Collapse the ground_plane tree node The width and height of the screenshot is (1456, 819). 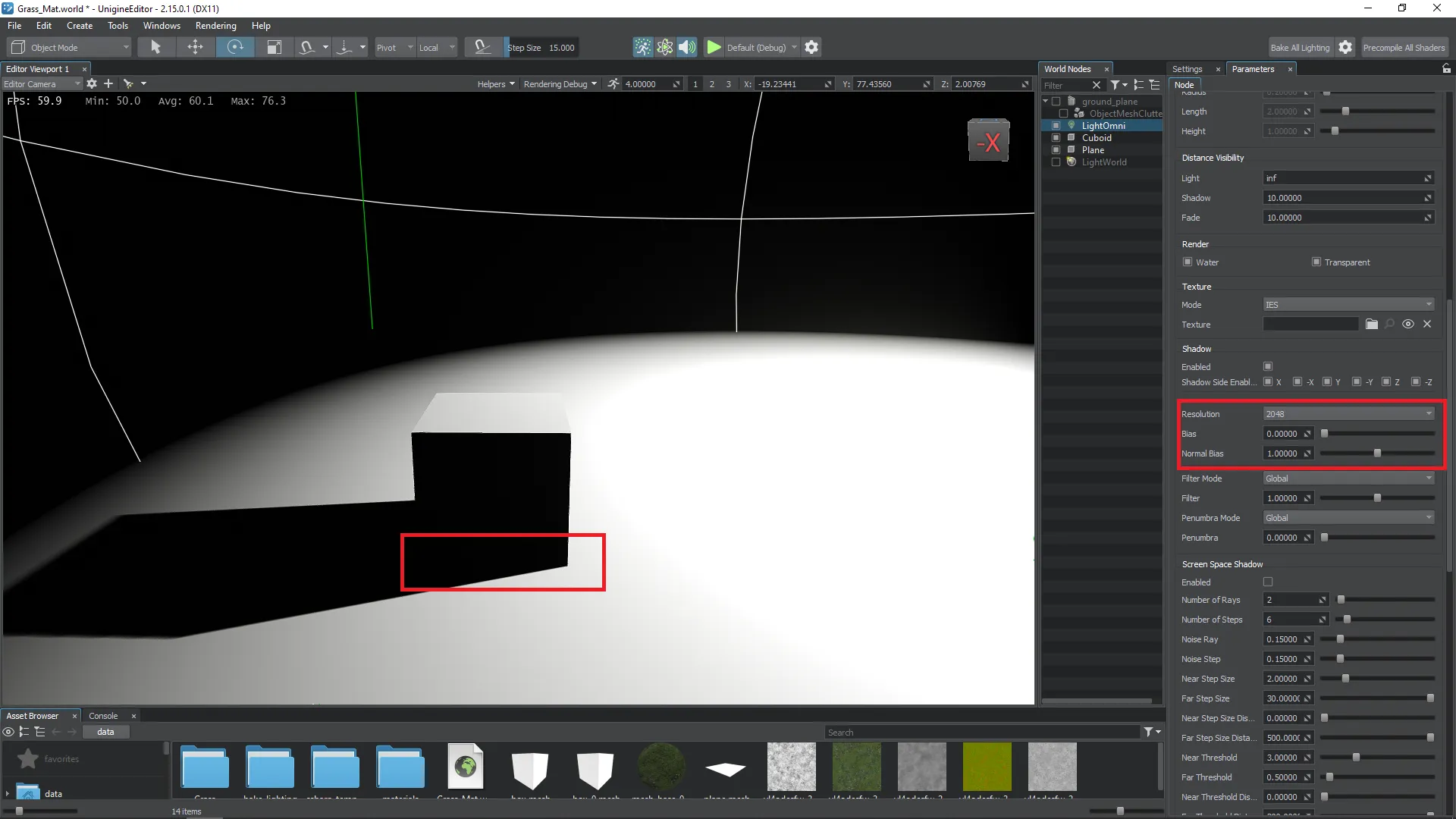coord(1046,101)
